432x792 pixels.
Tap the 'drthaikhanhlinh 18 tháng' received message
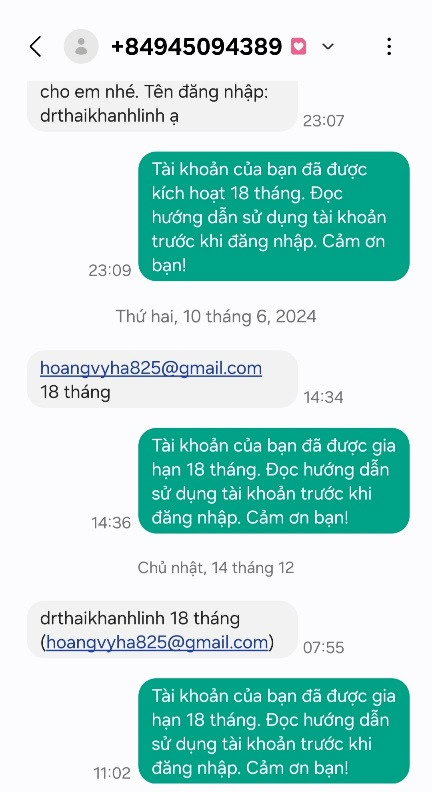pyautogui.click(x=162, y=630)
